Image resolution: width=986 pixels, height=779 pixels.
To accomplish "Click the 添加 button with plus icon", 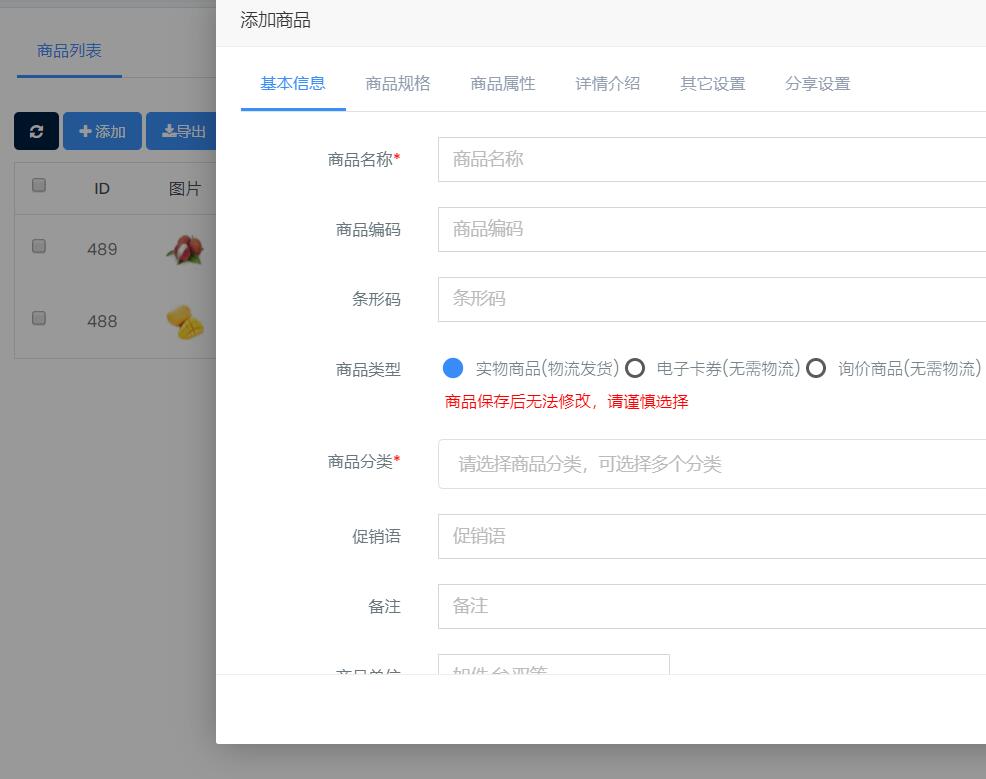I will pyautogui.click(x=102, y=131).
